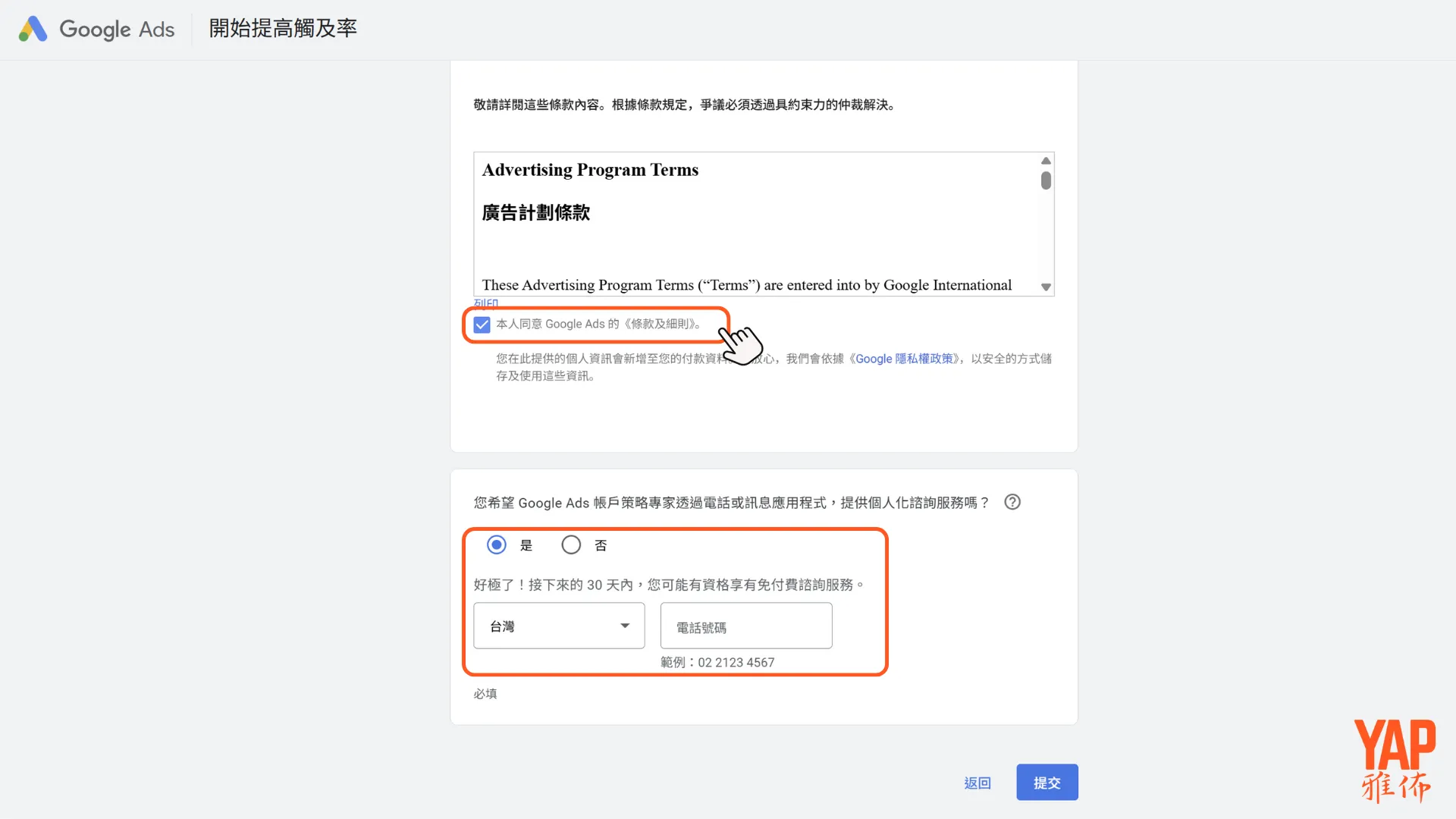Image resolution: width=1456 pixels, height=819 pixels.
Task: Click the 列印 link below the terms
Action: click(486, 303)
